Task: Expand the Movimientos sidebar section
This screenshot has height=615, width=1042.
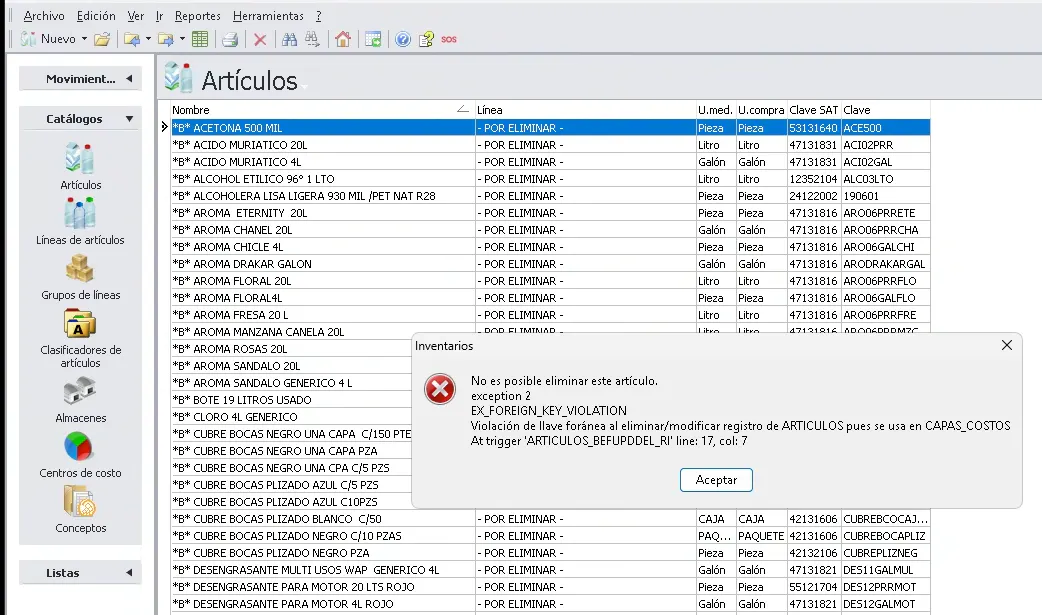Action: 80,79
